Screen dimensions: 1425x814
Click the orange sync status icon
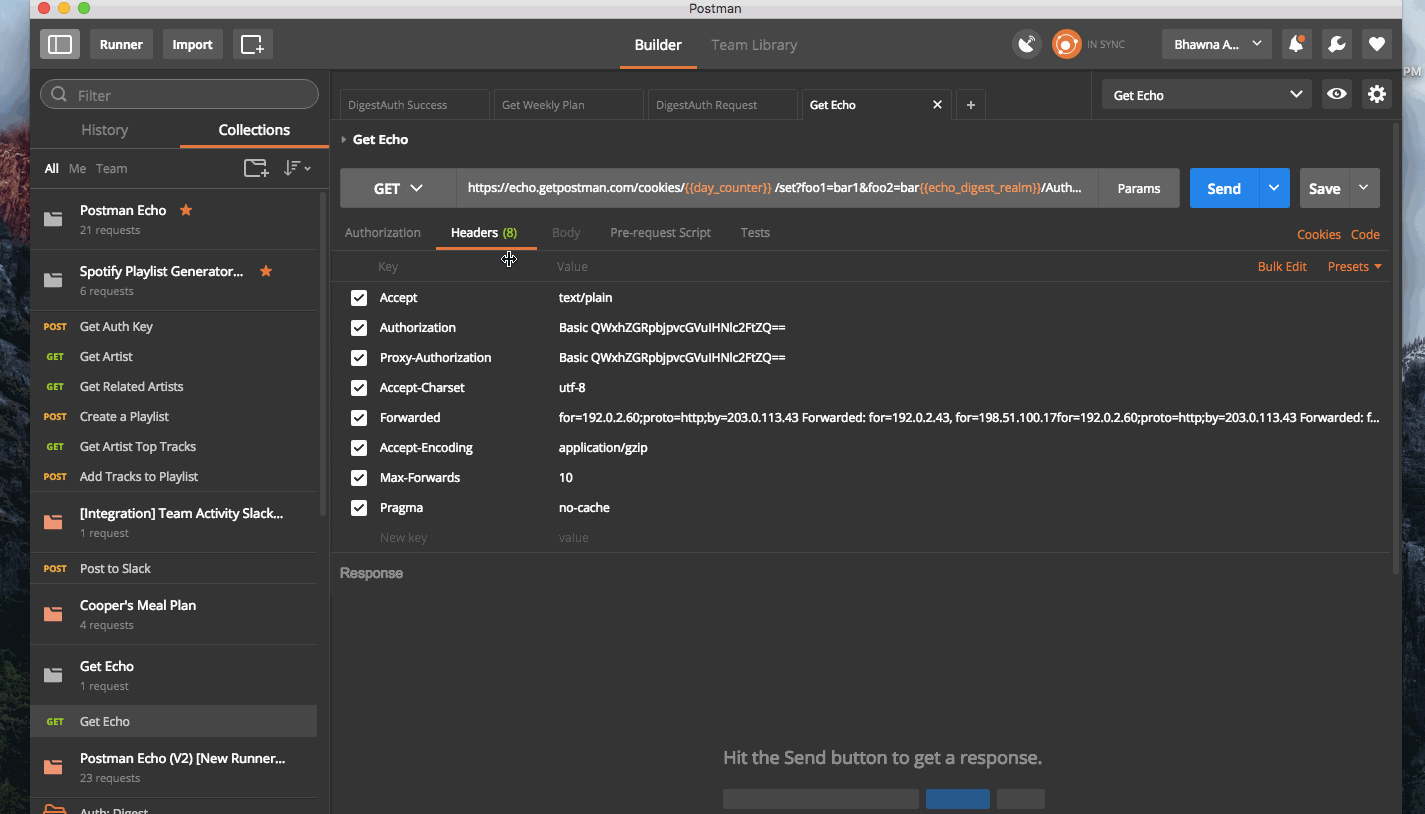(x=1067, y=44)
